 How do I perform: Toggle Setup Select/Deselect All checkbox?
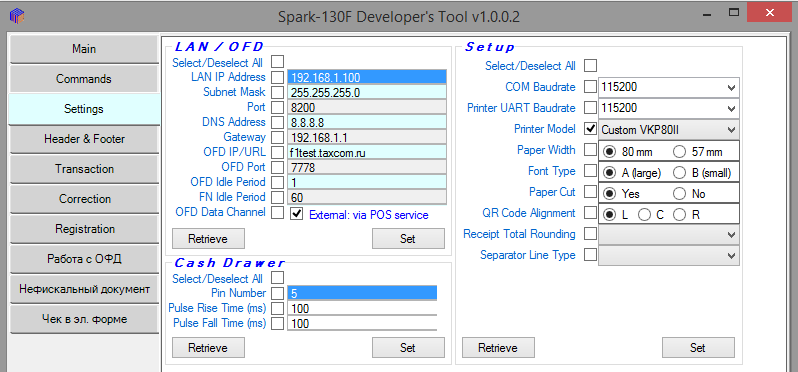tap(590, 66)
